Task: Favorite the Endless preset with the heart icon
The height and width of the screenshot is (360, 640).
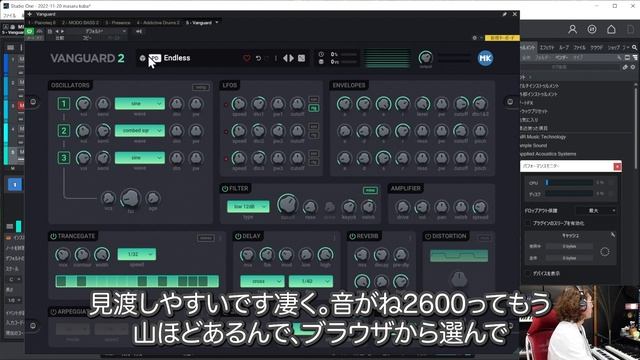Action: coord(247,58)
